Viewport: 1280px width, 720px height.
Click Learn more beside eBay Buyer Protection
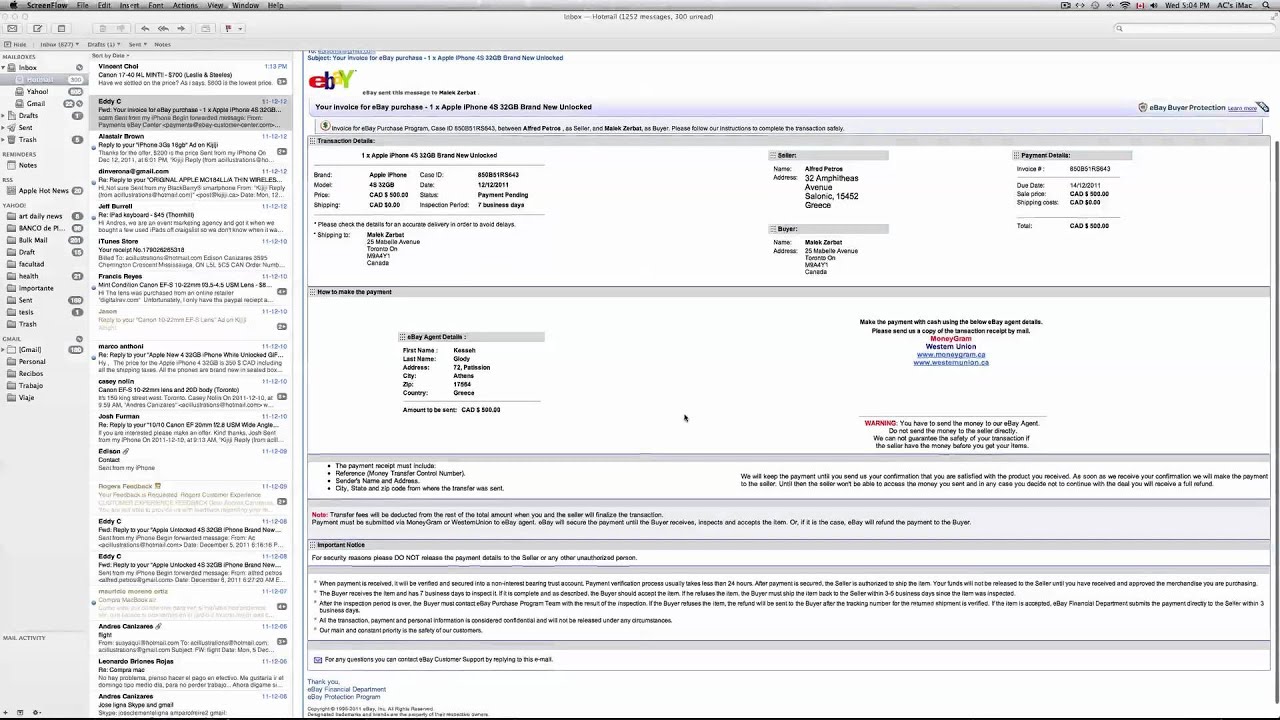[1242, 108]
